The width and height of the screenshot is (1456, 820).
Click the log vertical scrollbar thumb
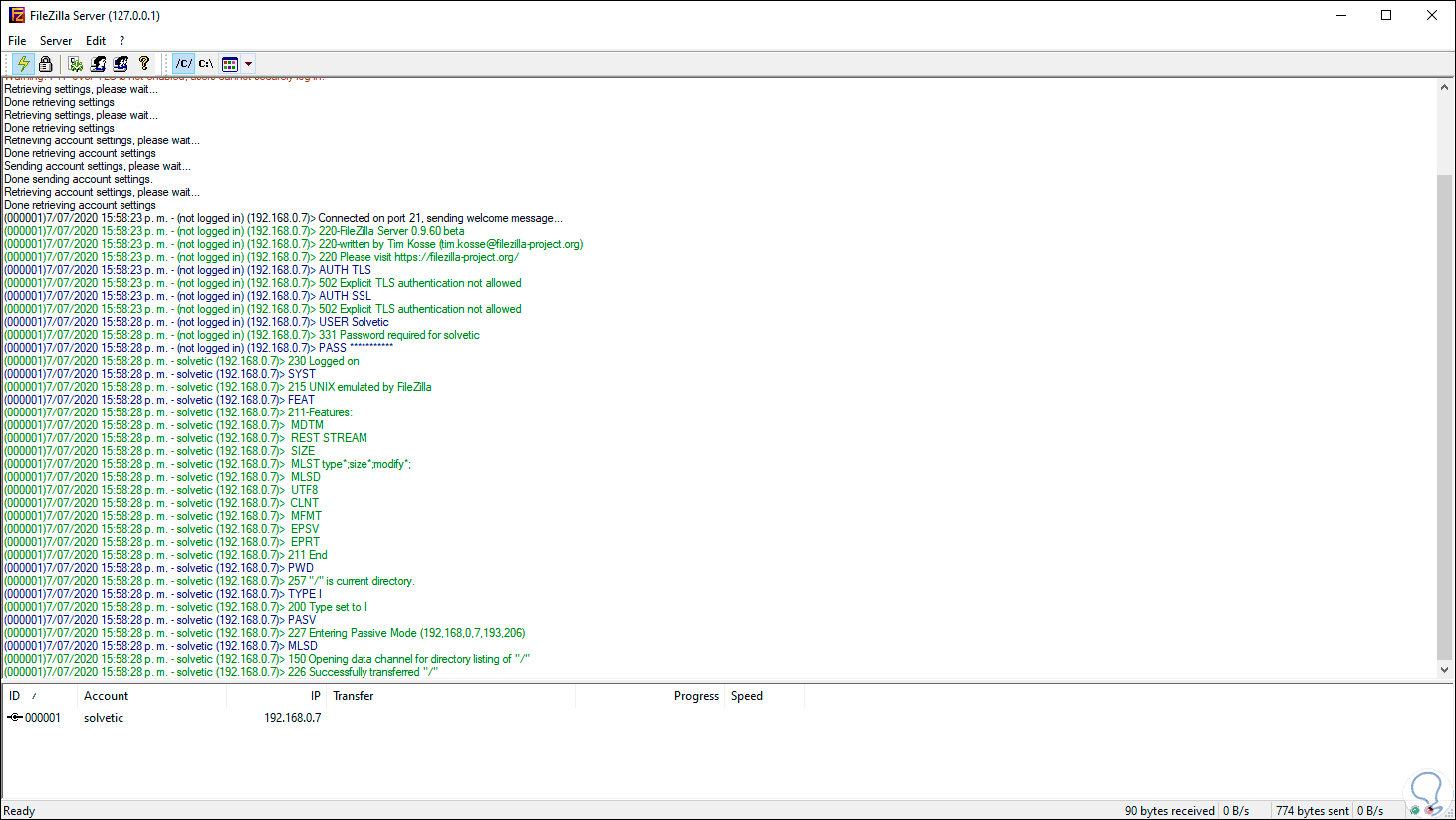coord(1445,416)
